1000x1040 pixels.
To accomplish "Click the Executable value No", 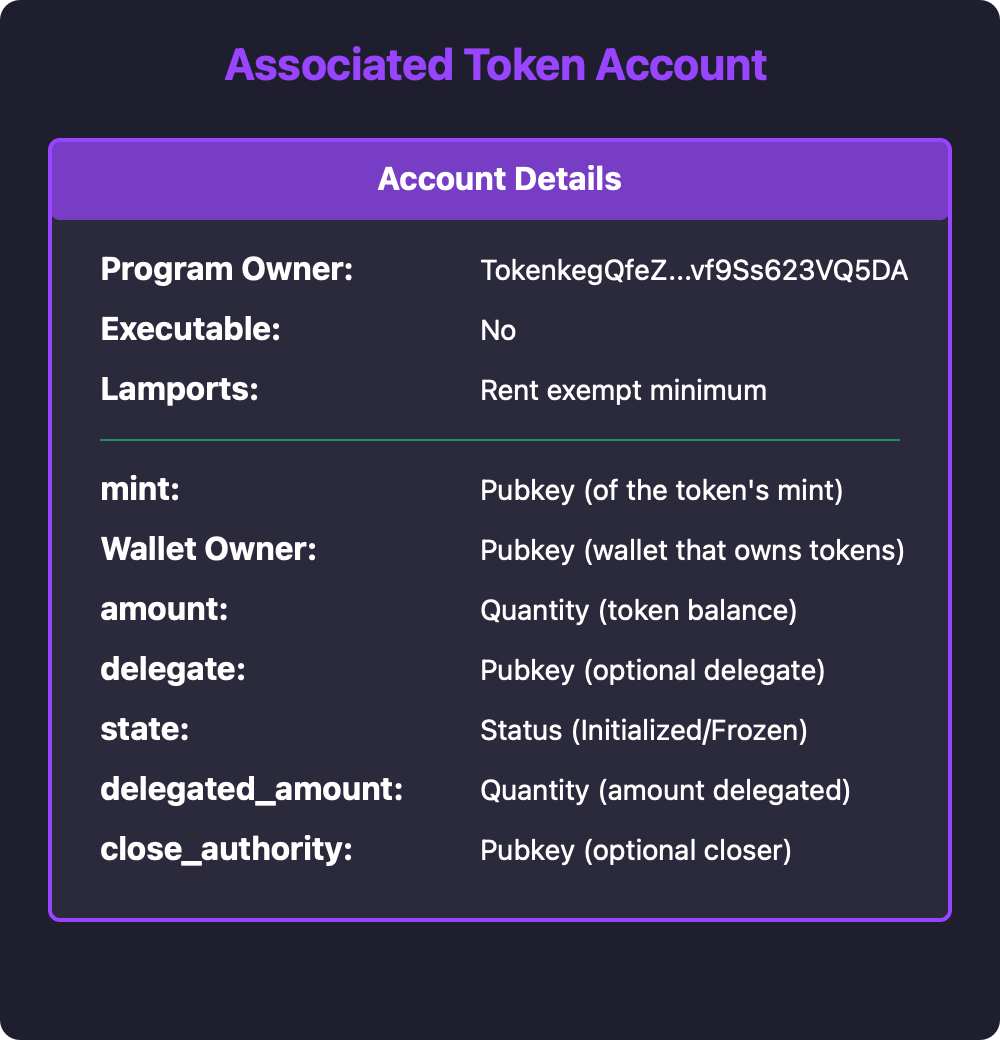I will [498, 331].
